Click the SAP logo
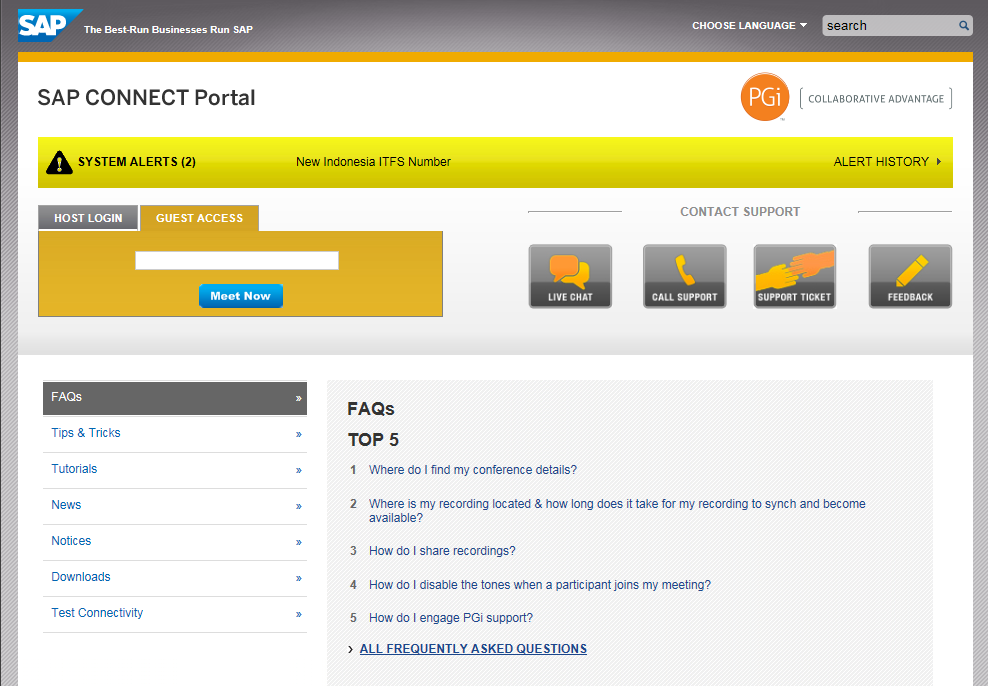988x686 pixels. 47,24
